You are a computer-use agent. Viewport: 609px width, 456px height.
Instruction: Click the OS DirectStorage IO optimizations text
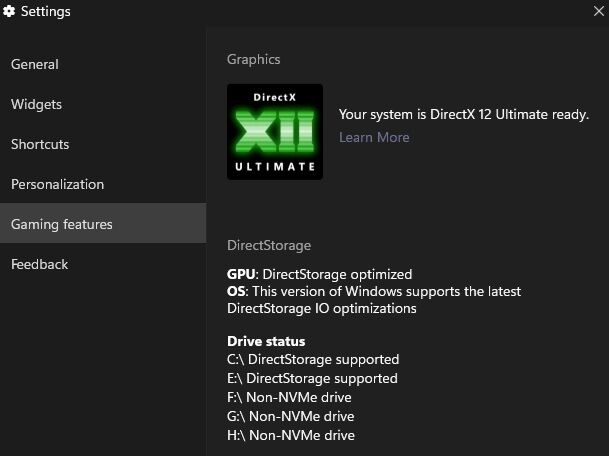tap(373, 299)
